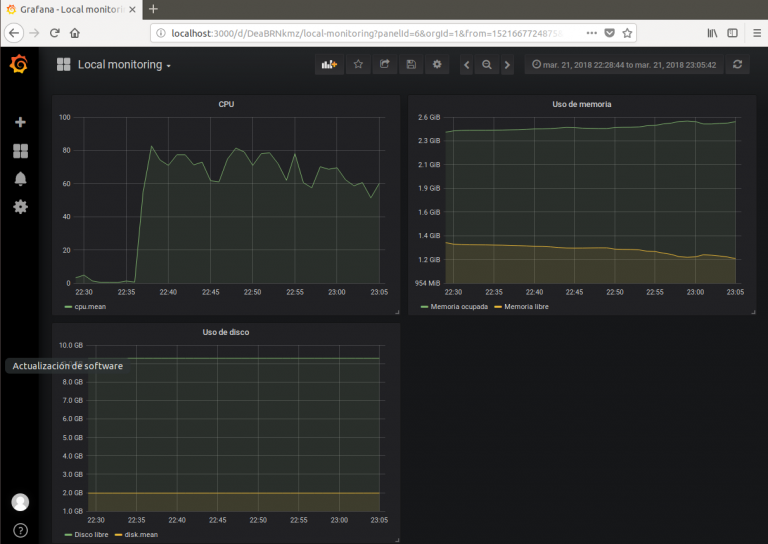Open Alerting bell icon in sidebar
Screen dimensions: 768x544
[x=20, y=179]
